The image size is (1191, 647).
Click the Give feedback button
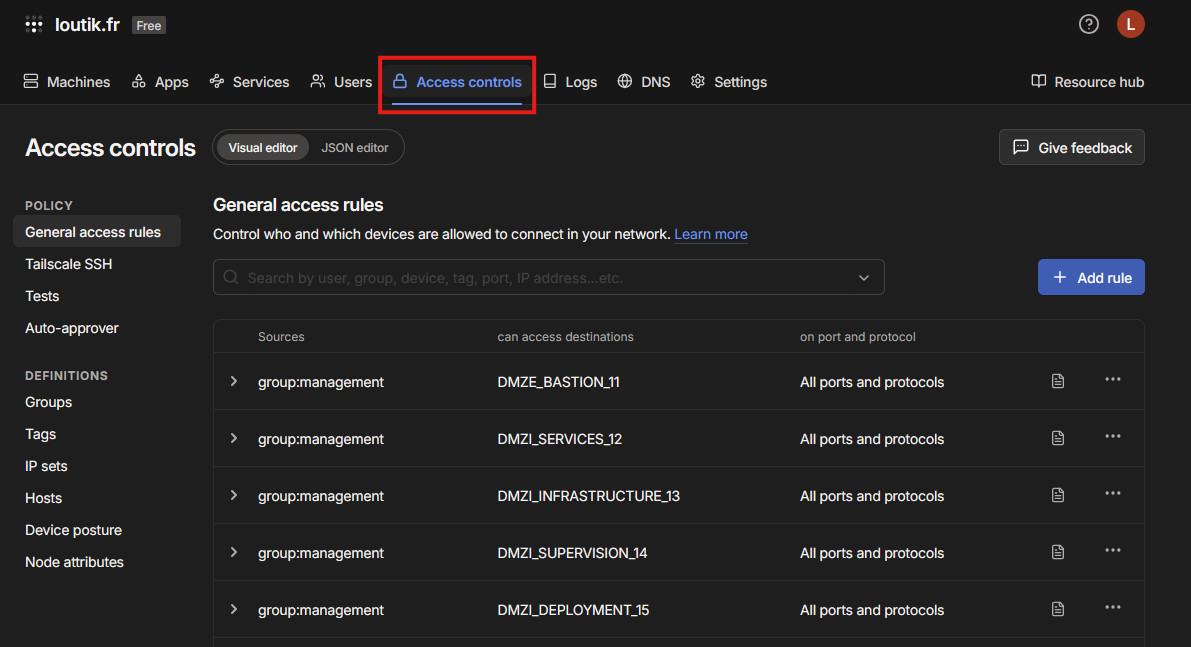click(x=1072, y=147)
